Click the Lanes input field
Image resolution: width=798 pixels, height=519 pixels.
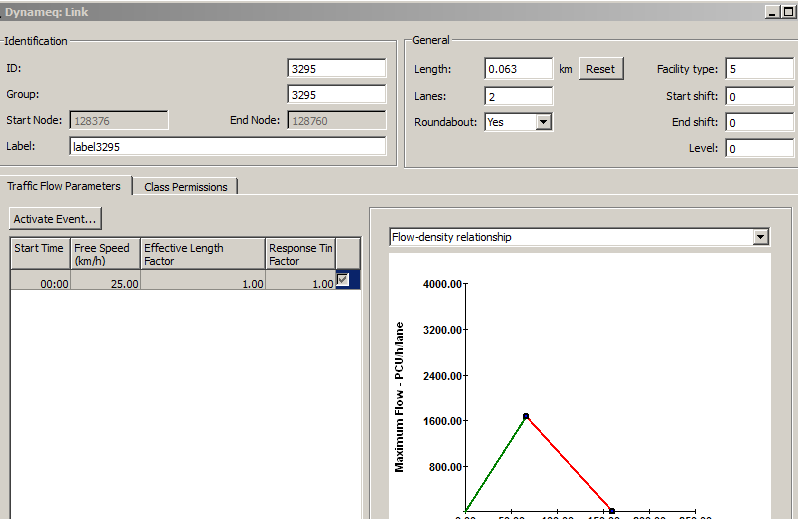tap(518, 96)
